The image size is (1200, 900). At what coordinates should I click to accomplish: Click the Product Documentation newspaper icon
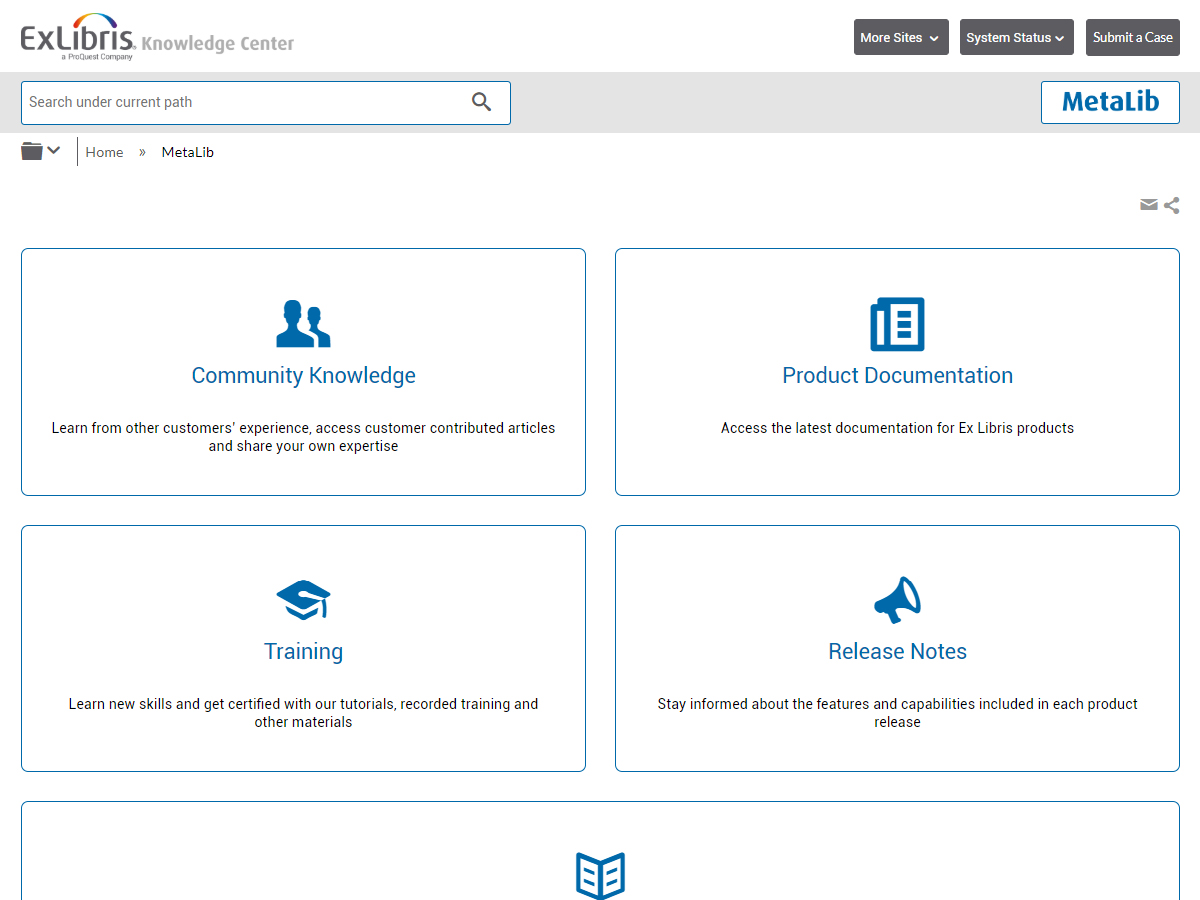(x=897, y=324)
